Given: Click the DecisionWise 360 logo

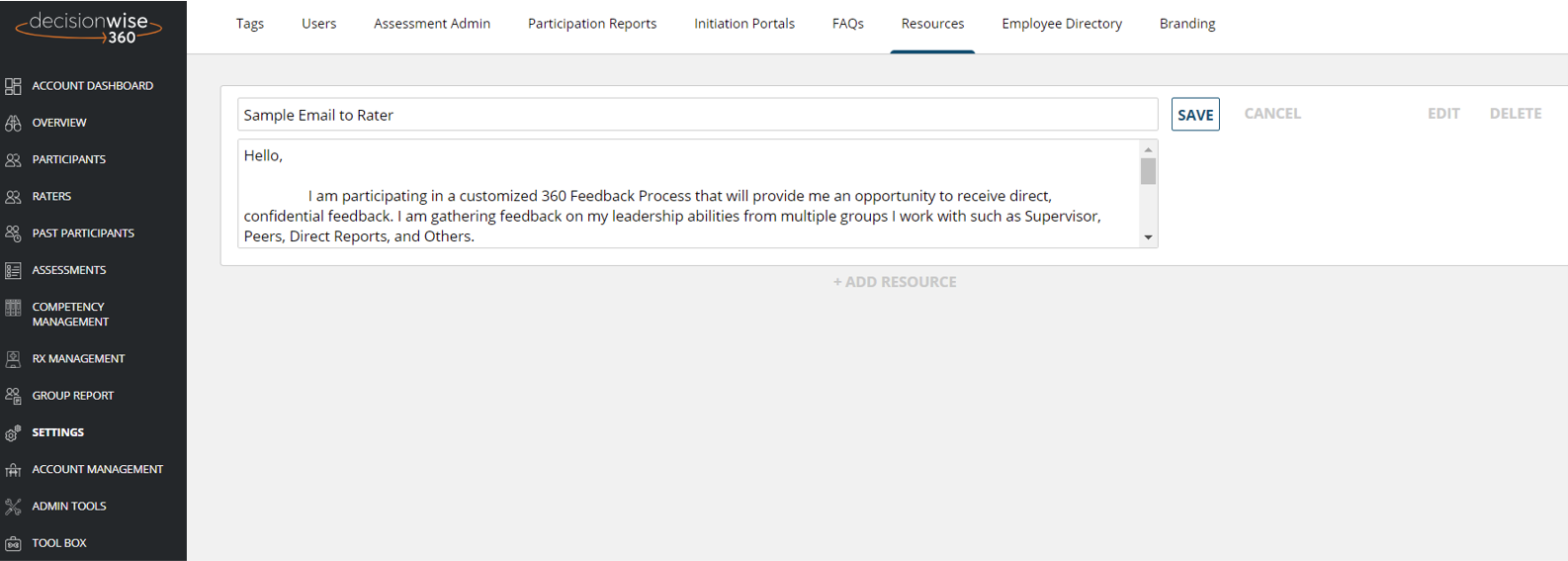Looking at the screenshot, I should coord(89,27).
